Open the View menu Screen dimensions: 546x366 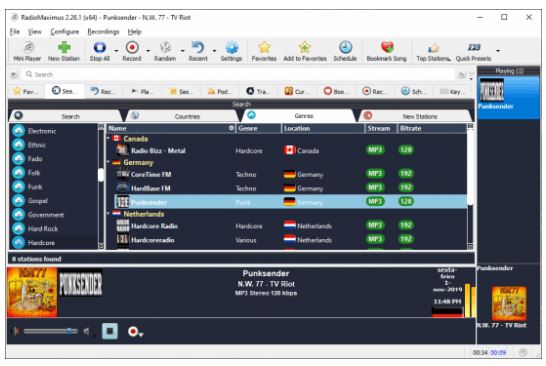pos(35,32)
